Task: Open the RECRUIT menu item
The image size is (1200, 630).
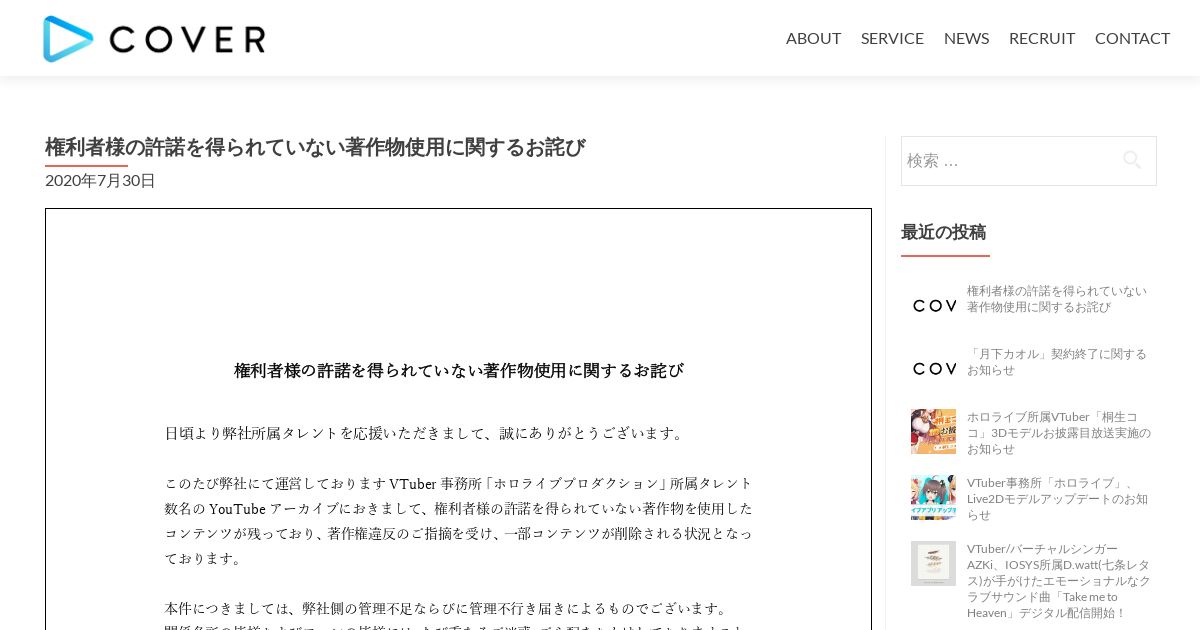Action: point(1042,38)
